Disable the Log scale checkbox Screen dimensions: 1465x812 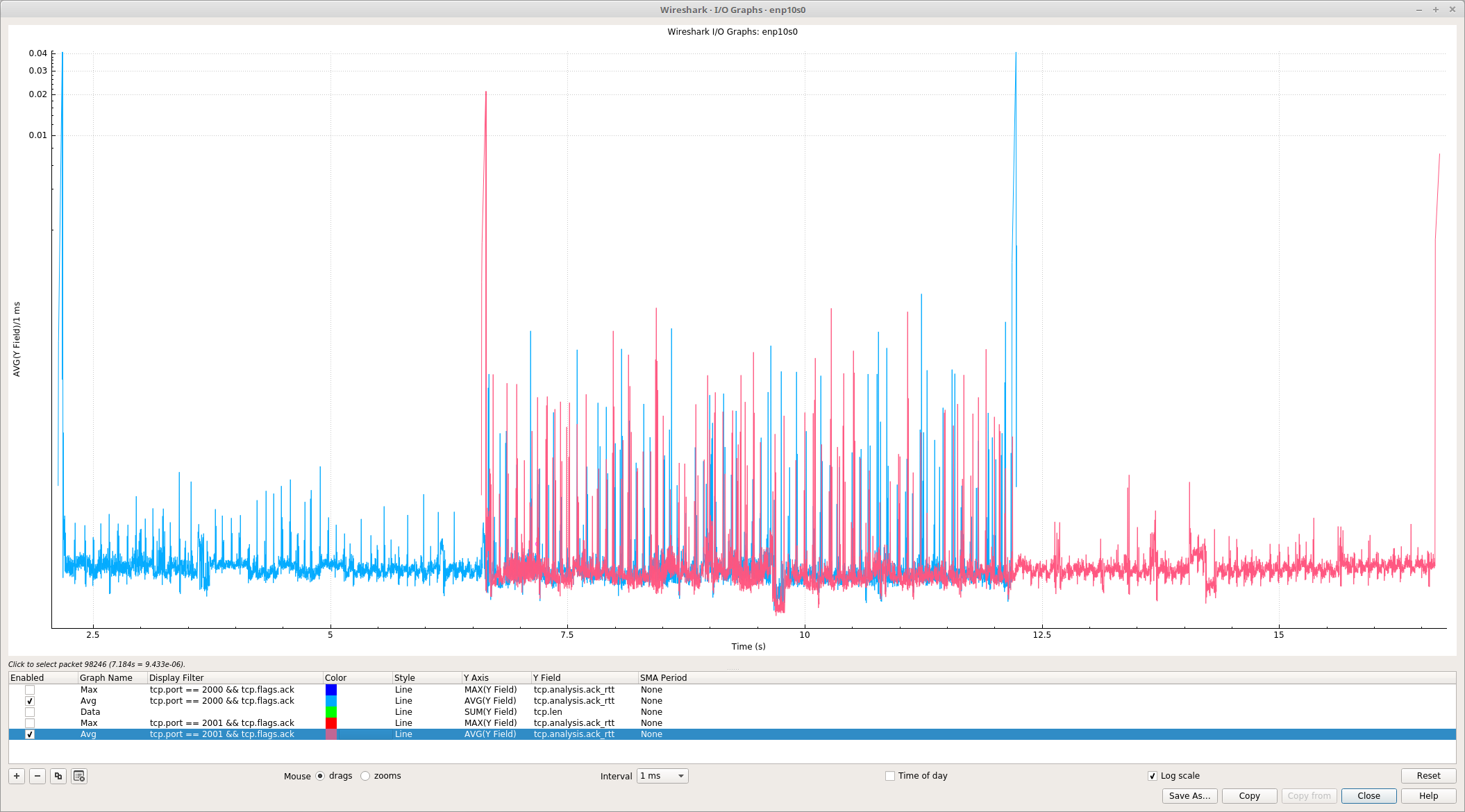pos(1153,776)
